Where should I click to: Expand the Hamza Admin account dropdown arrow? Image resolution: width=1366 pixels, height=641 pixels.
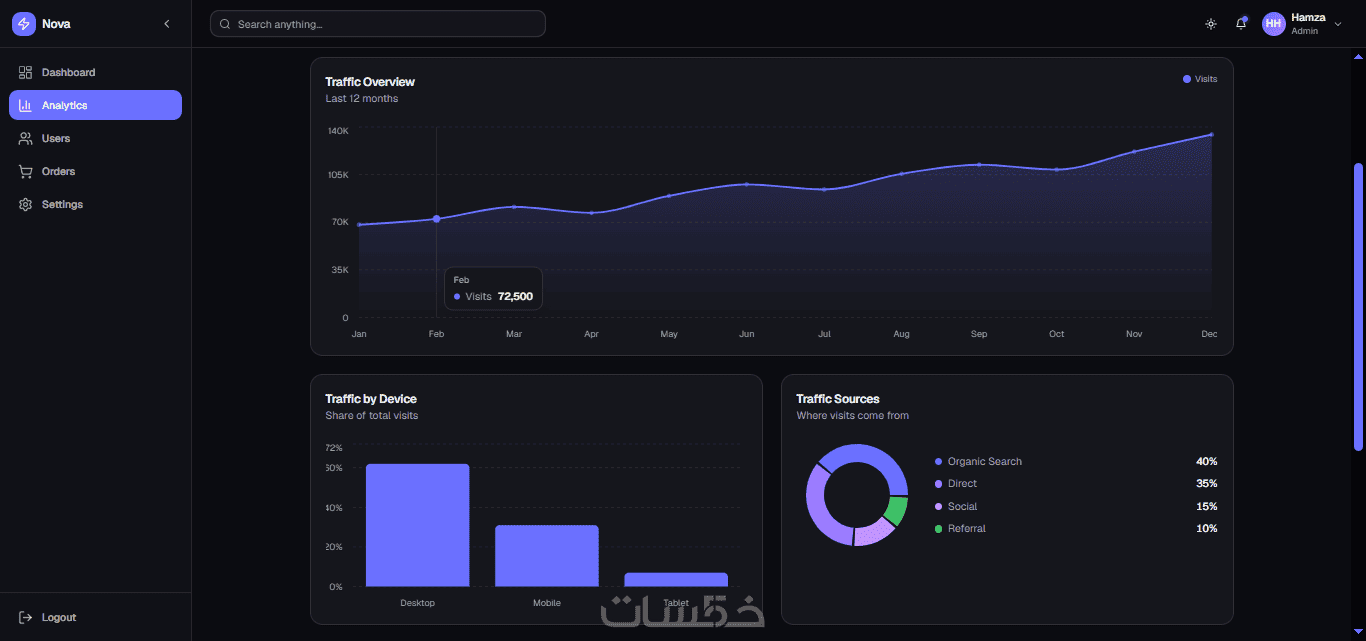pyautogui.click(x=1338, y=24)
